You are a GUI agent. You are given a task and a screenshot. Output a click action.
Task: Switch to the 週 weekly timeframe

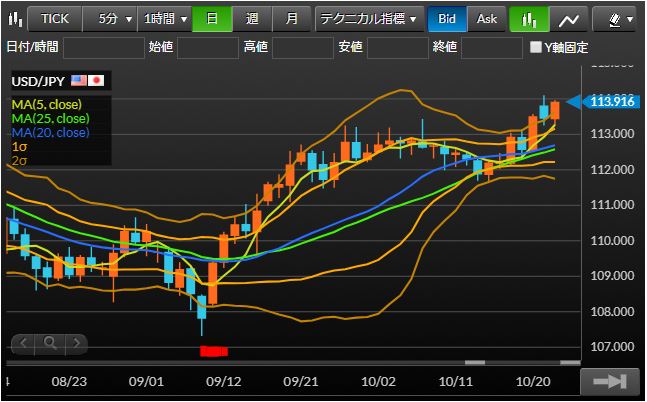click(252, 19)
